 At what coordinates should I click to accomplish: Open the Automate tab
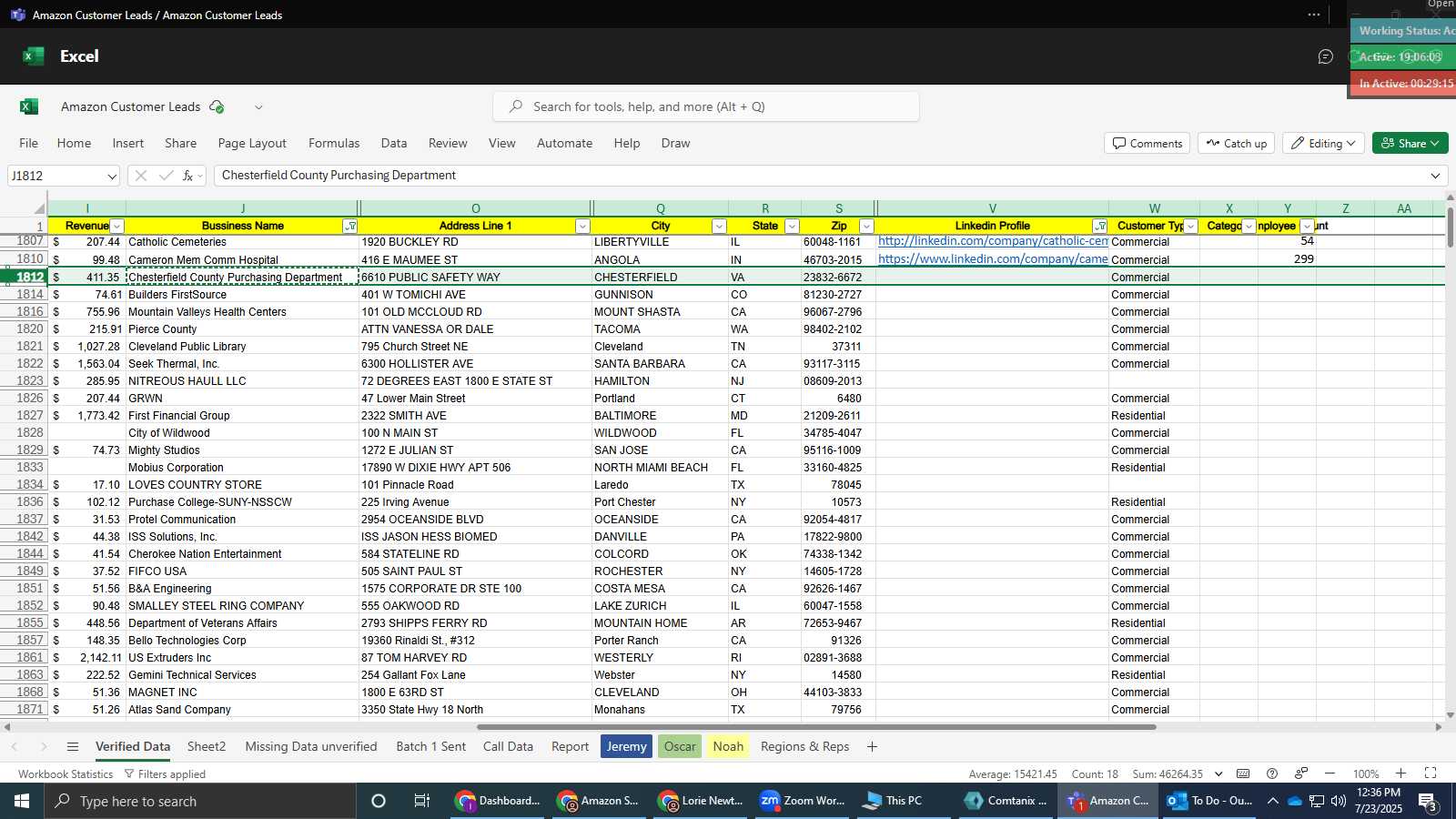click(x=564, y=143)
